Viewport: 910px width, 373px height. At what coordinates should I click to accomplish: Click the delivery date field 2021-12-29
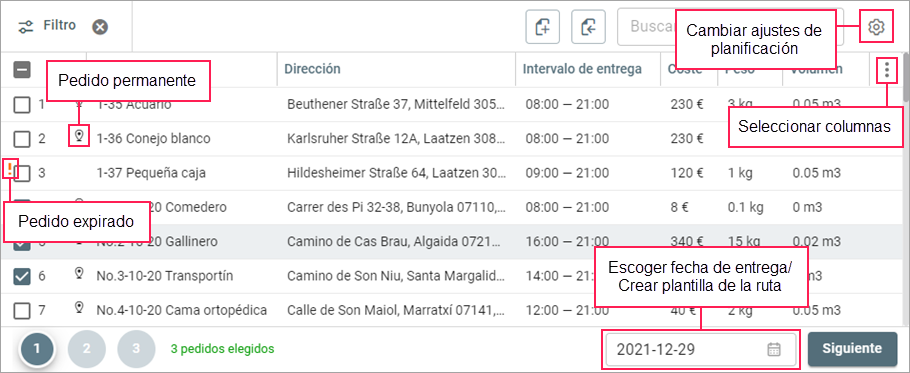(x=701, y=349)
